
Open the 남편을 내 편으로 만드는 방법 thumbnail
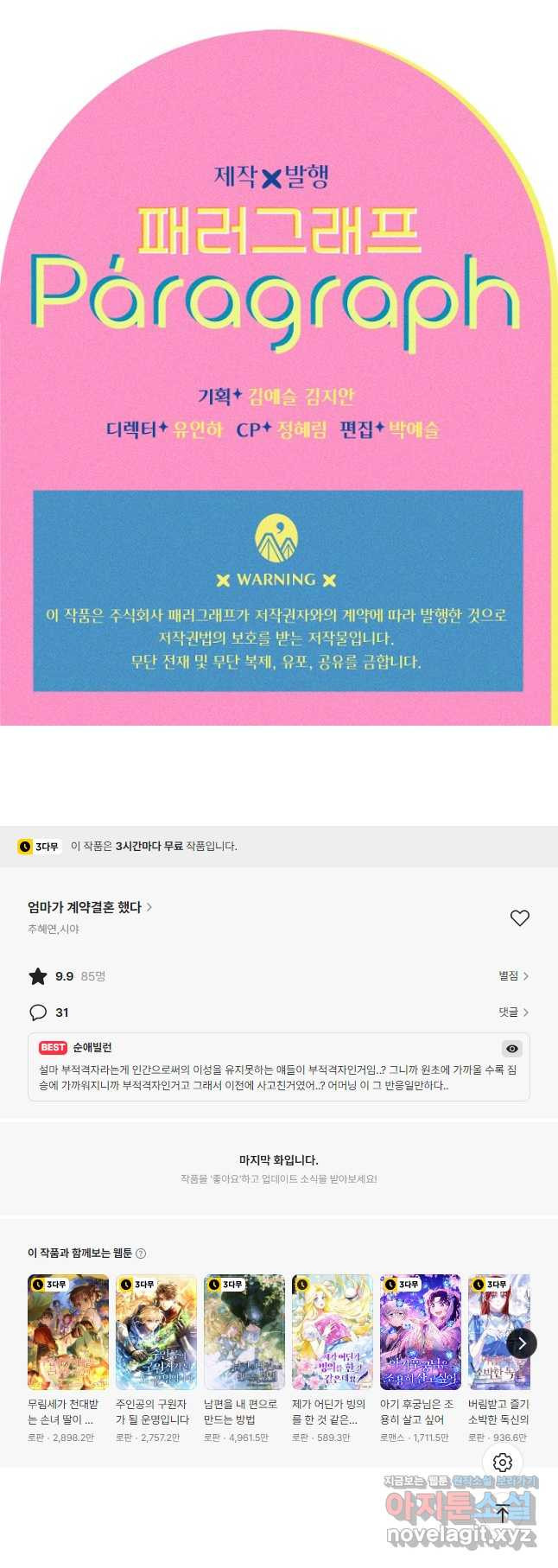coord(244,1332)
